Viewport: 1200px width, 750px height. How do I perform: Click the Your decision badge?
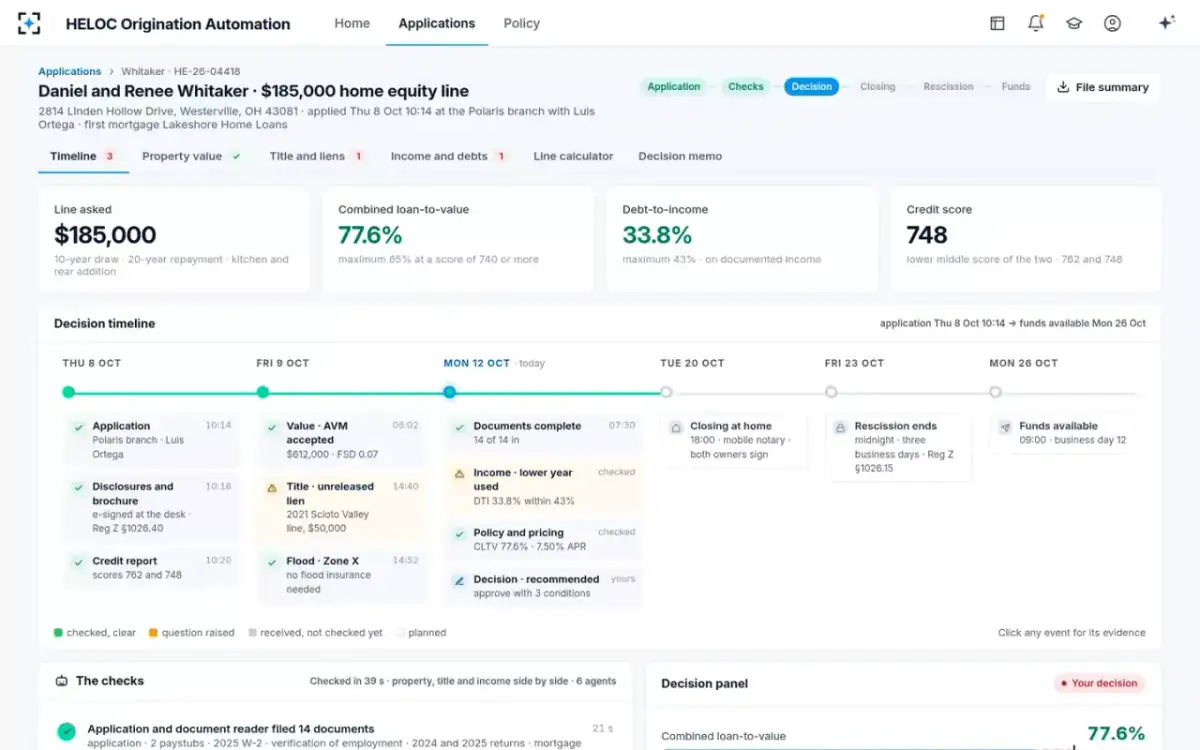click(x=1098, y=684)
